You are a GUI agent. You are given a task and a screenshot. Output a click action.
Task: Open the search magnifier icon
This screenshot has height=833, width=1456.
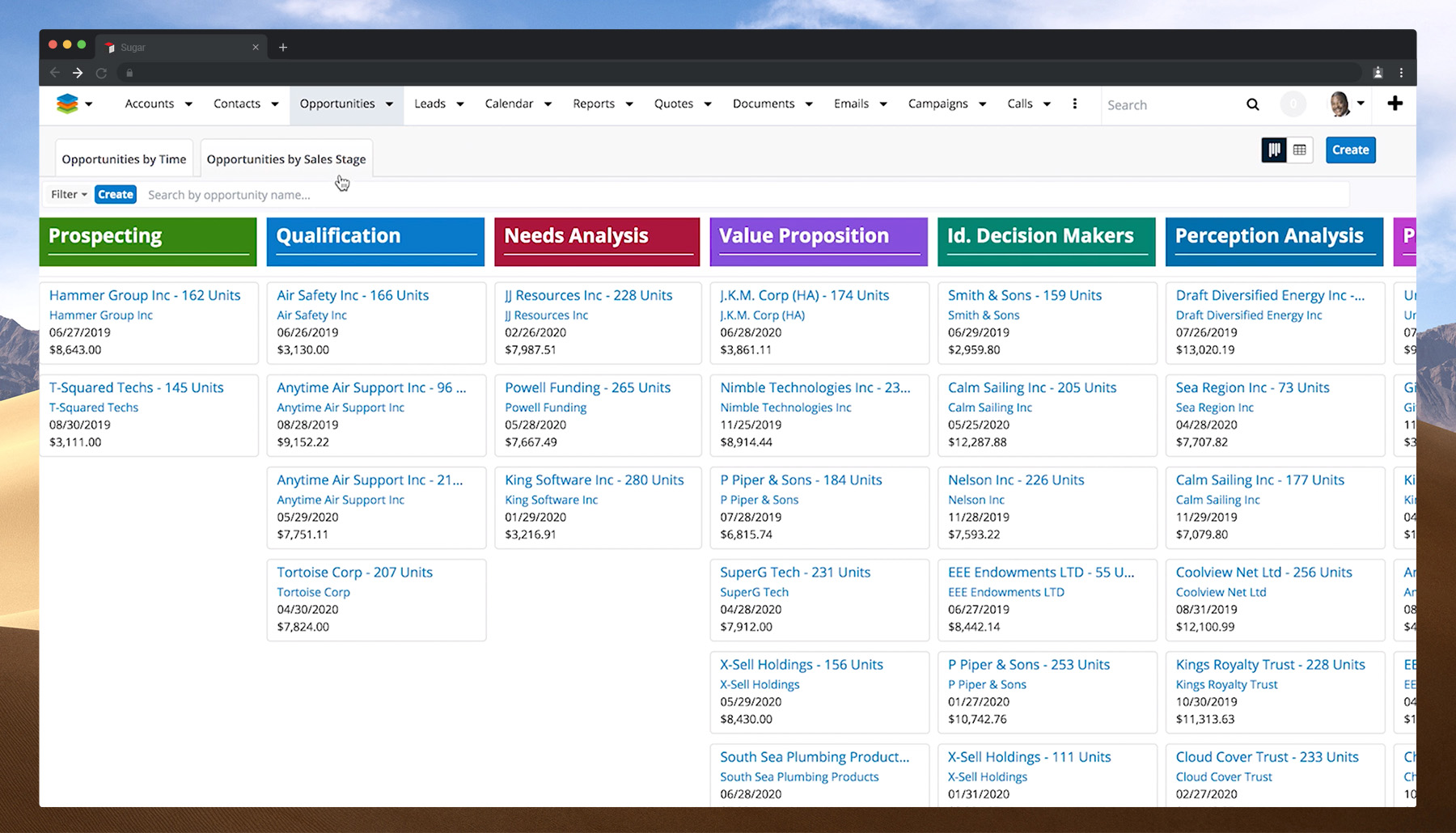(1252, 104)
